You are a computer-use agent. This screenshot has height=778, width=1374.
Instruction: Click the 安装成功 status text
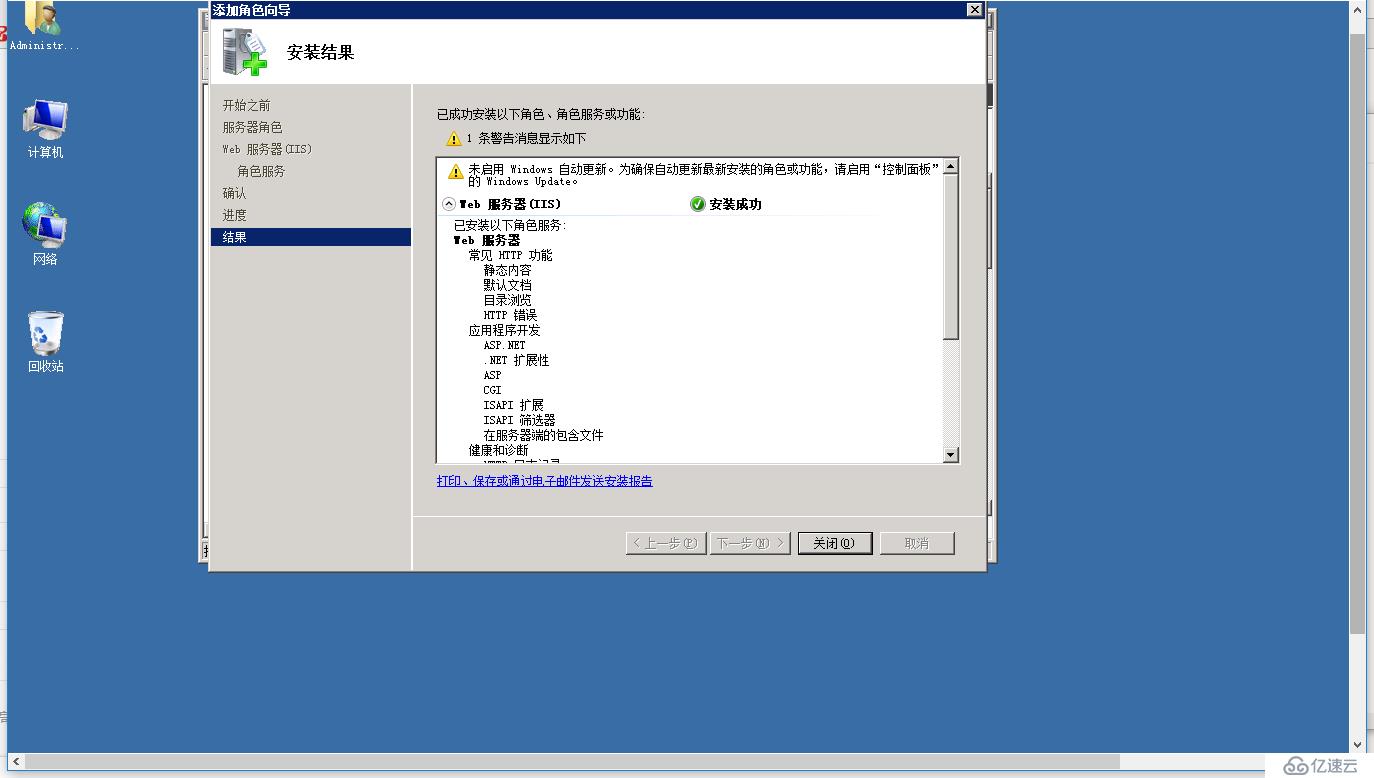pyautogui.click(x=735, y=204)
